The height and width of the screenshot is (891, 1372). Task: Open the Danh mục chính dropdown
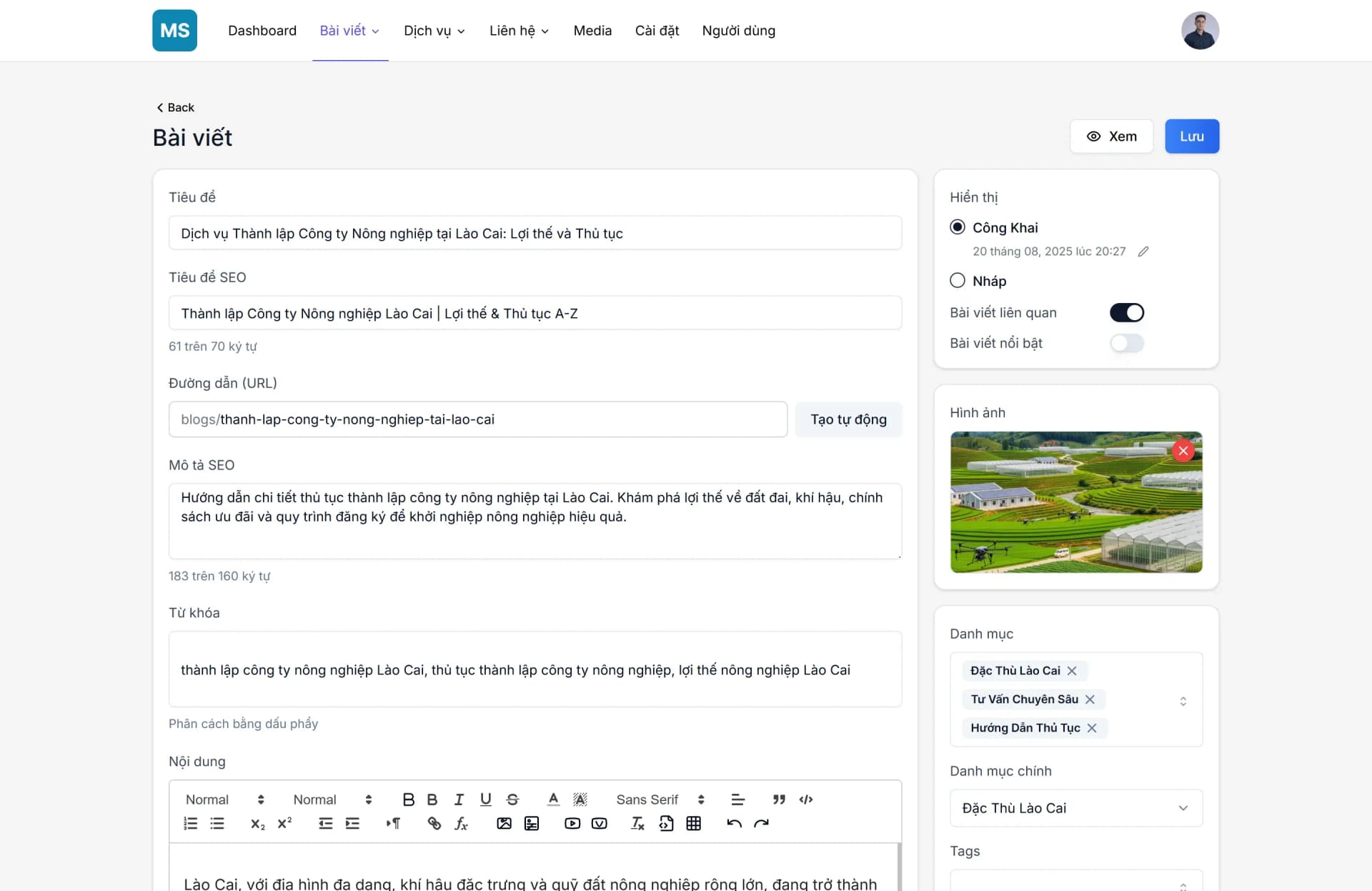point(1075,808)
